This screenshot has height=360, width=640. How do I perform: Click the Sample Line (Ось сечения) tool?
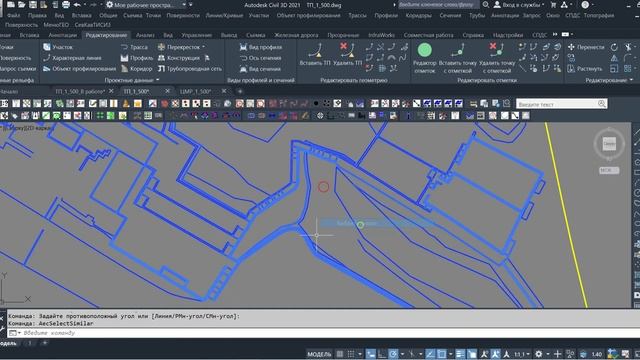pos(260,58)
